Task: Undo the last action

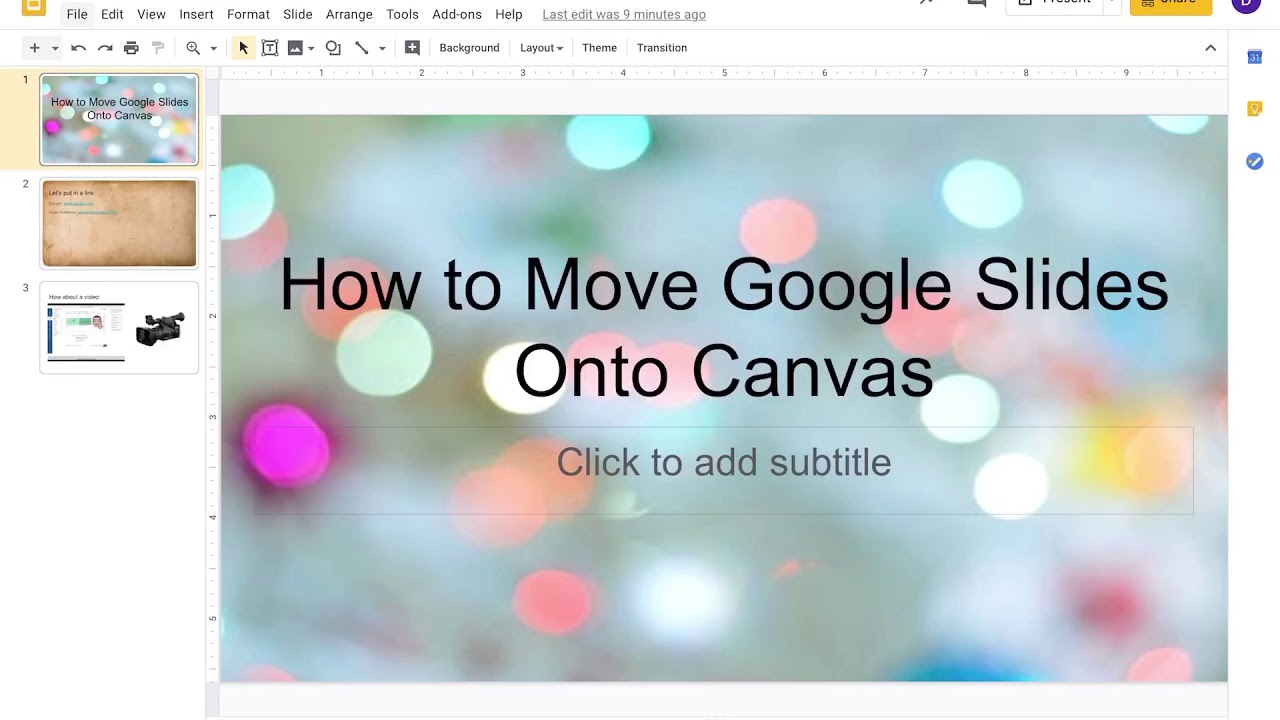Action: click(x=78, y=48)
